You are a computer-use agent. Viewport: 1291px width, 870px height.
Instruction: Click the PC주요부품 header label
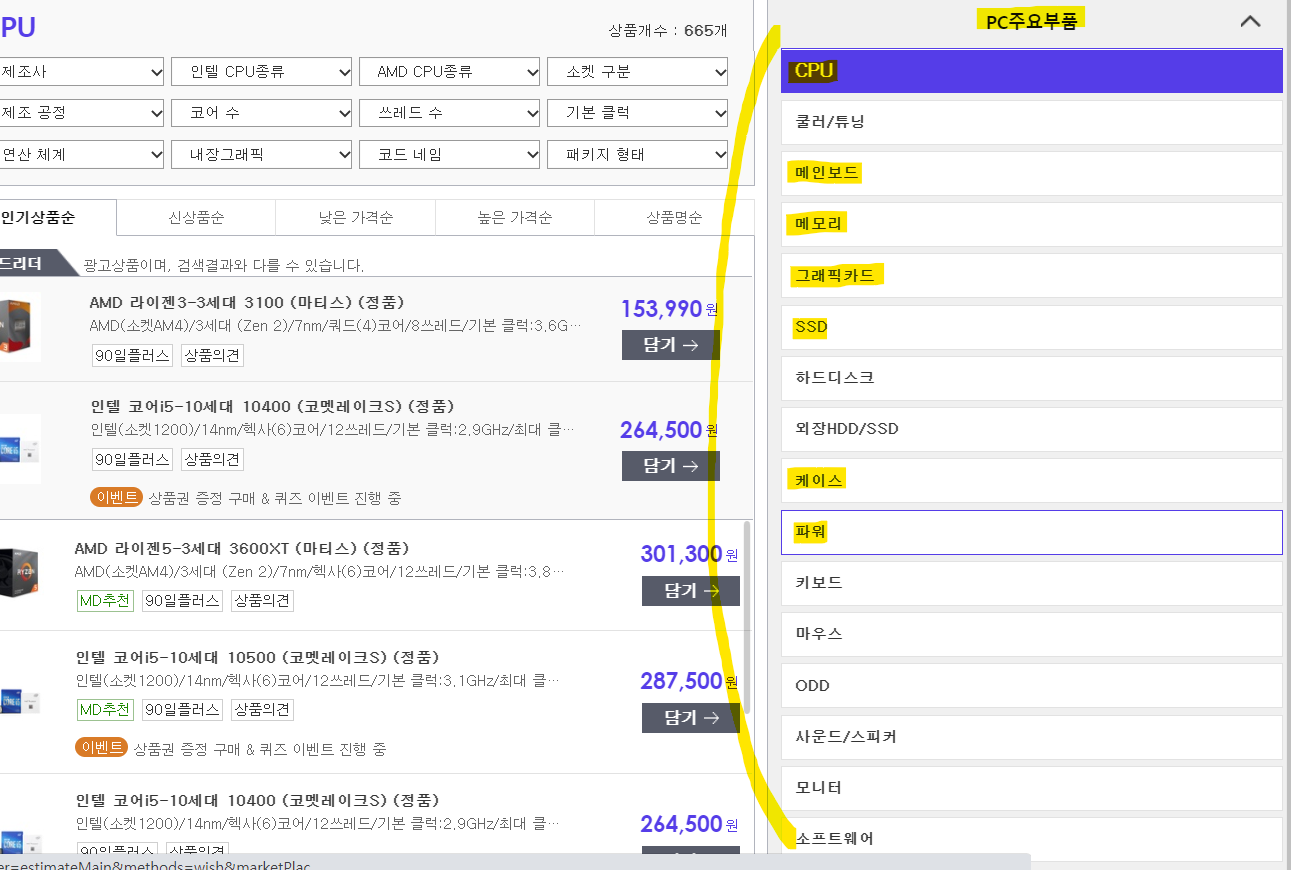1032,22
